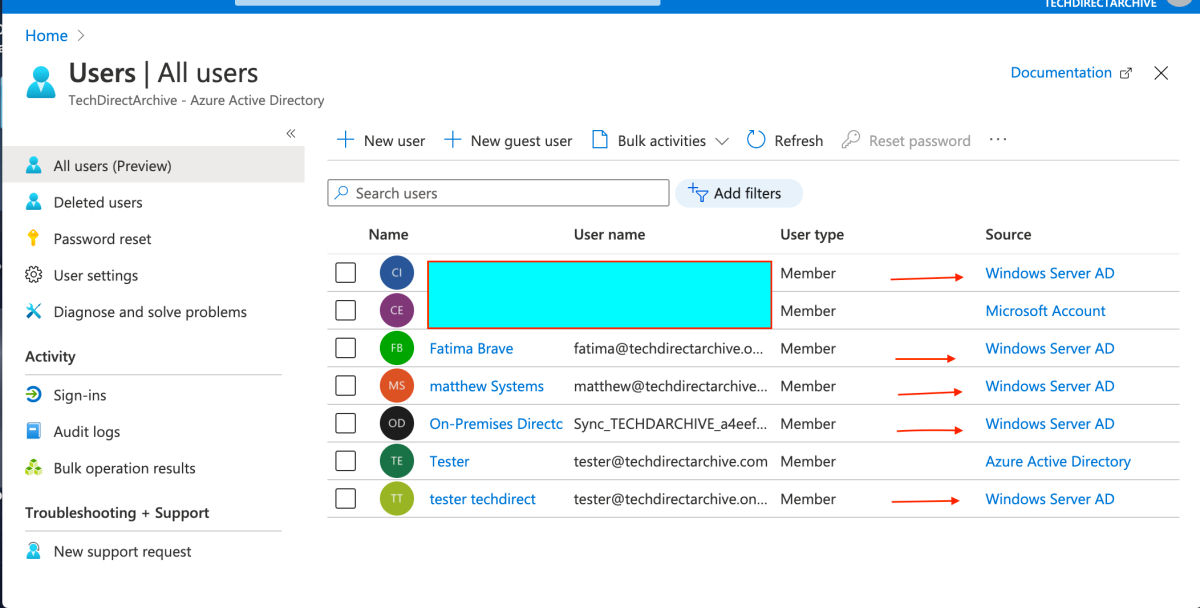Click the Diagnose and solve problems wrench icon
The height and width of the screenshot is (608, 1200).
(34, 312)
